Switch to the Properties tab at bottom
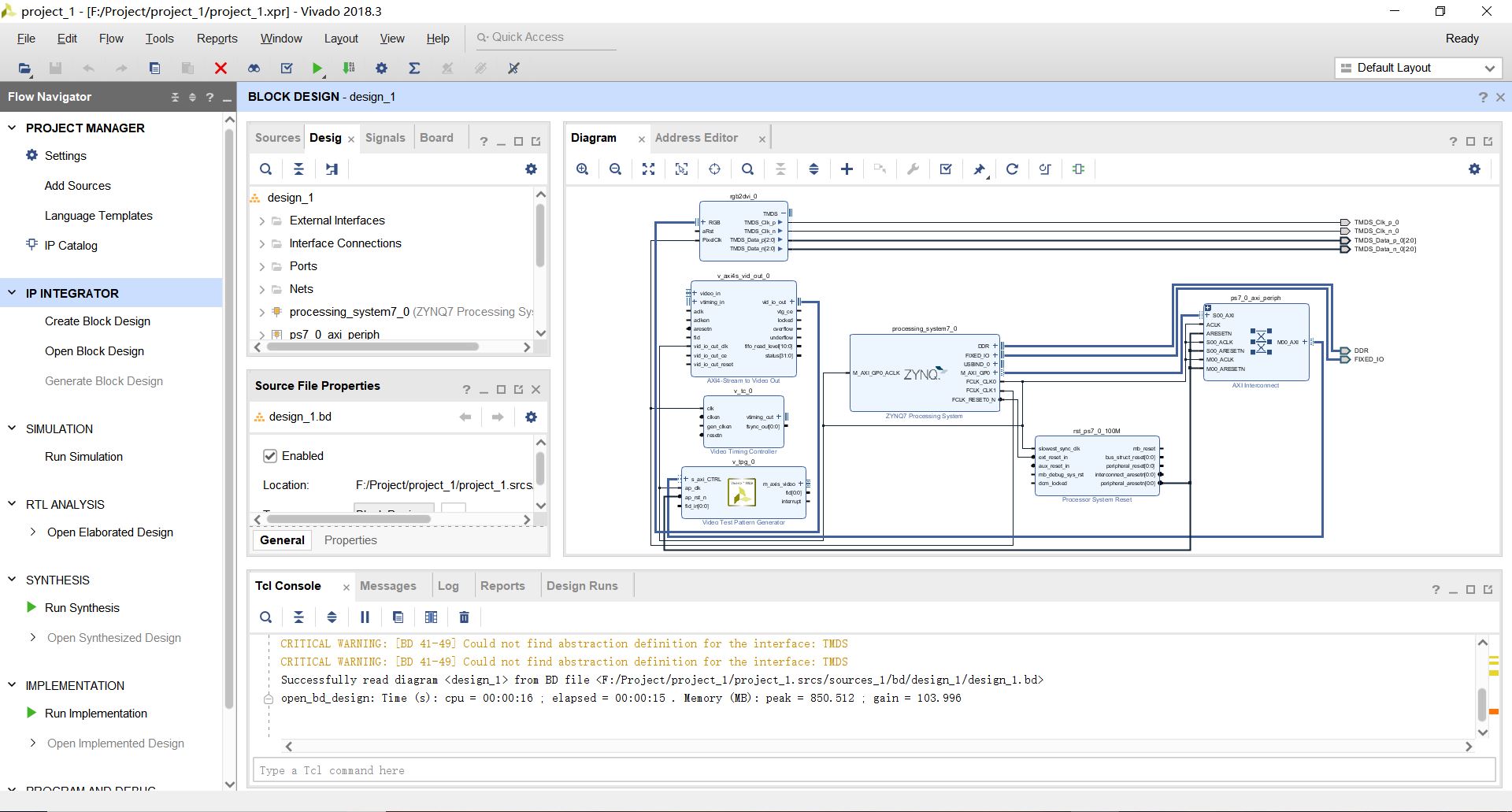The height and width of the screenshot is (812, 1512). click(350, 540)
